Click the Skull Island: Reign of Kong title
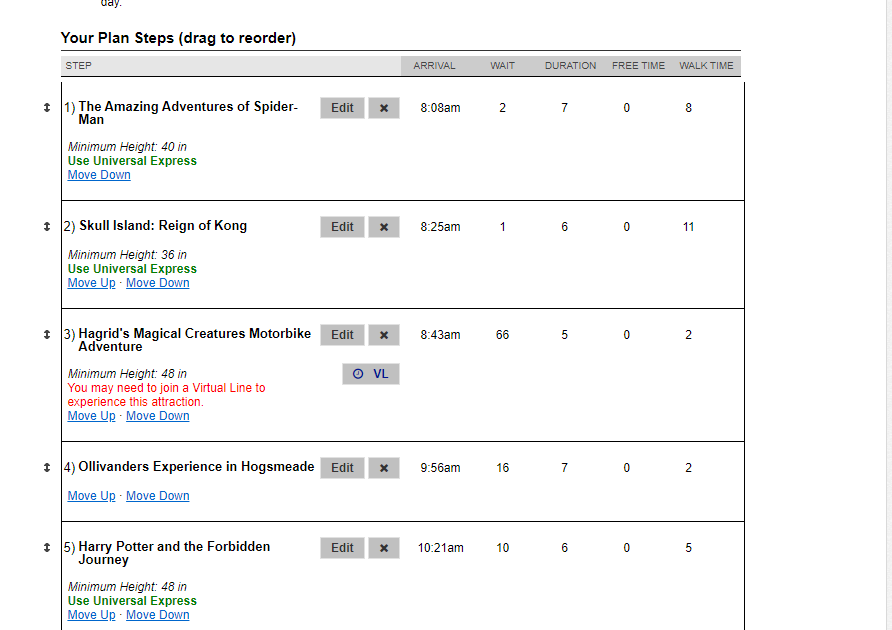The height and width of the screenshot is (630, 892). 163,226
